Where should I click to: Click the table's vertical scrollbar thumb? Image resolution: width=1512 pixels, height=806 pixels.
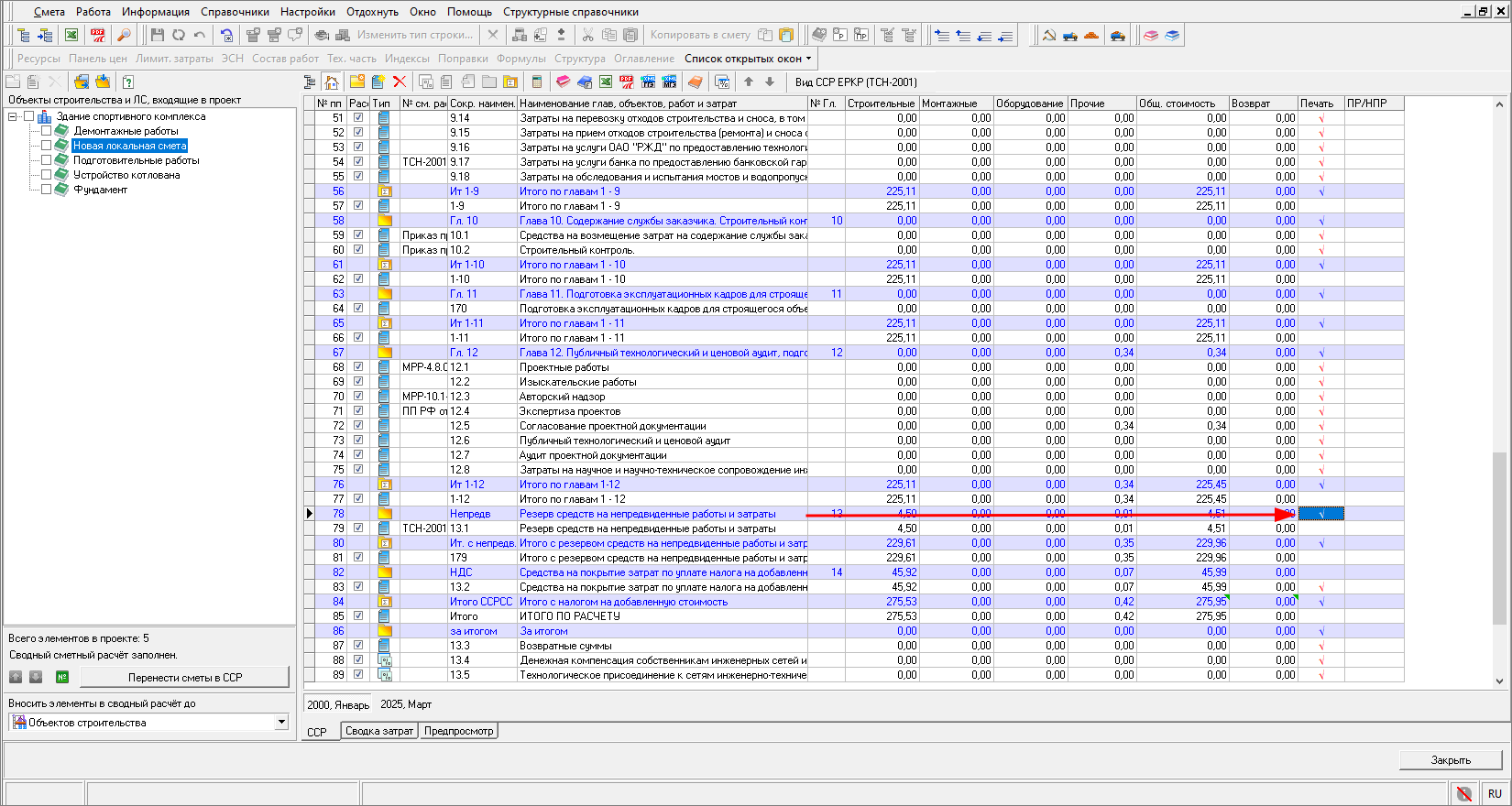[x=1499, y=540]
